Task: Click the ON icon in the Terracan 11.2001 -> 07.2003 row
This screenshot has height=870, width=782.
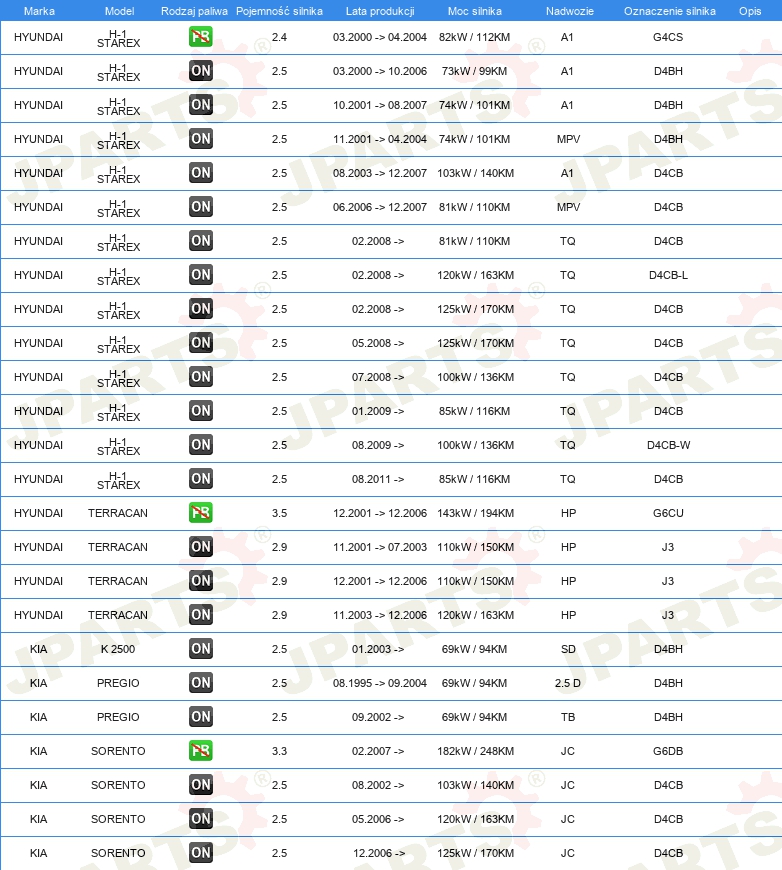Action: tap(200, 547)
